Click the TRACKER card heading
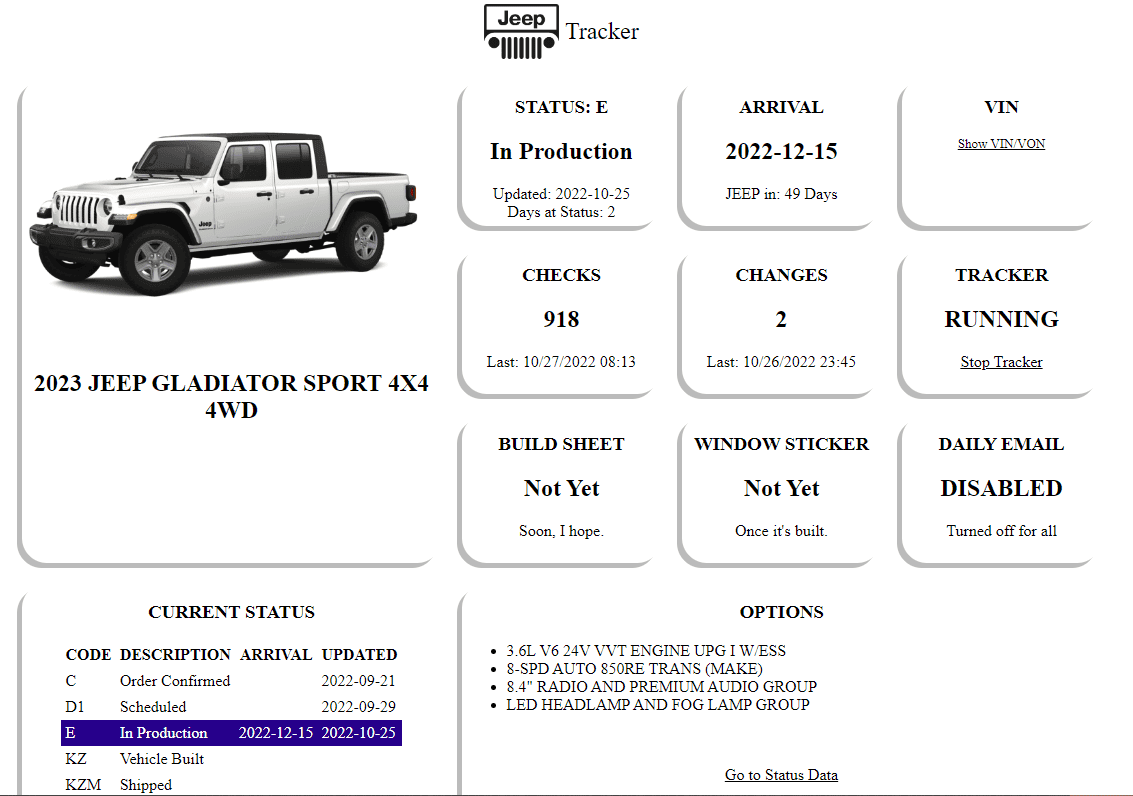This screenshot has height=796, width=1133. [1001, 275]
